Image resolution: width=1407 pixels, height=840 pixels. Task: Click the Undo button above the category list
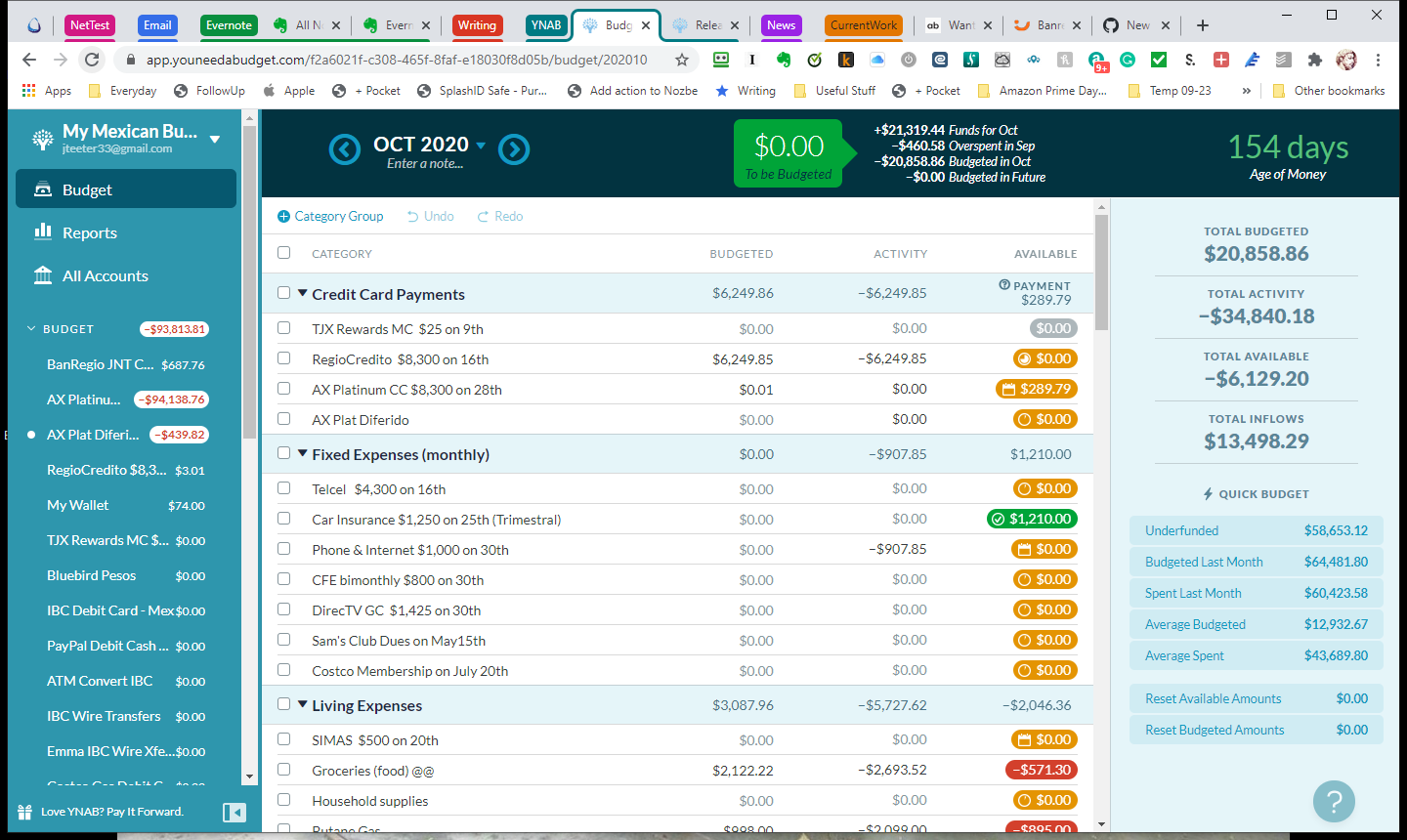click(x=430, y=216)
